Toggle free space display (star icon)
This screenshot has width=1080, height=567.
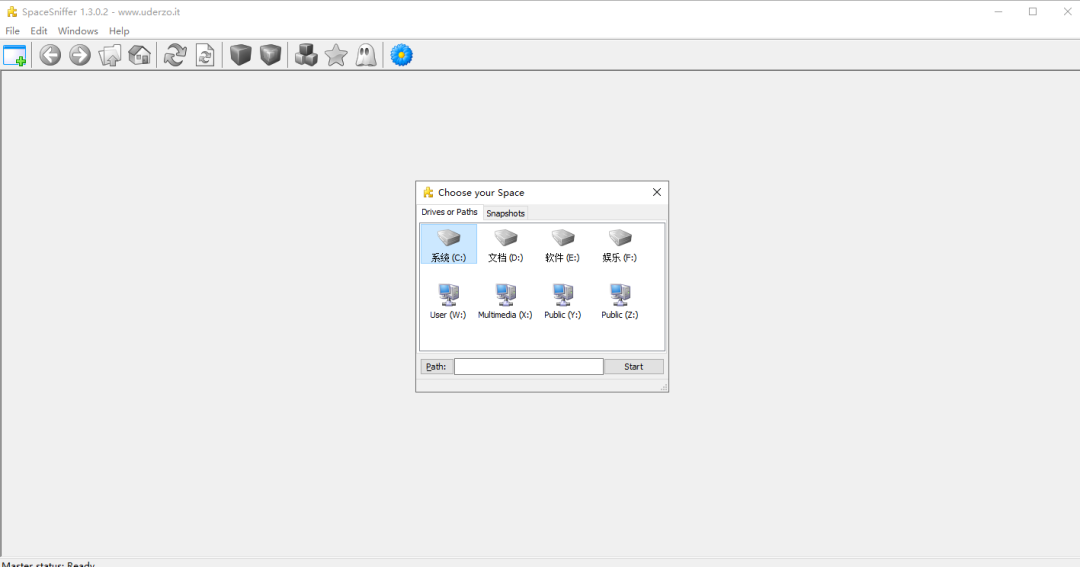[x=336, y=55]
